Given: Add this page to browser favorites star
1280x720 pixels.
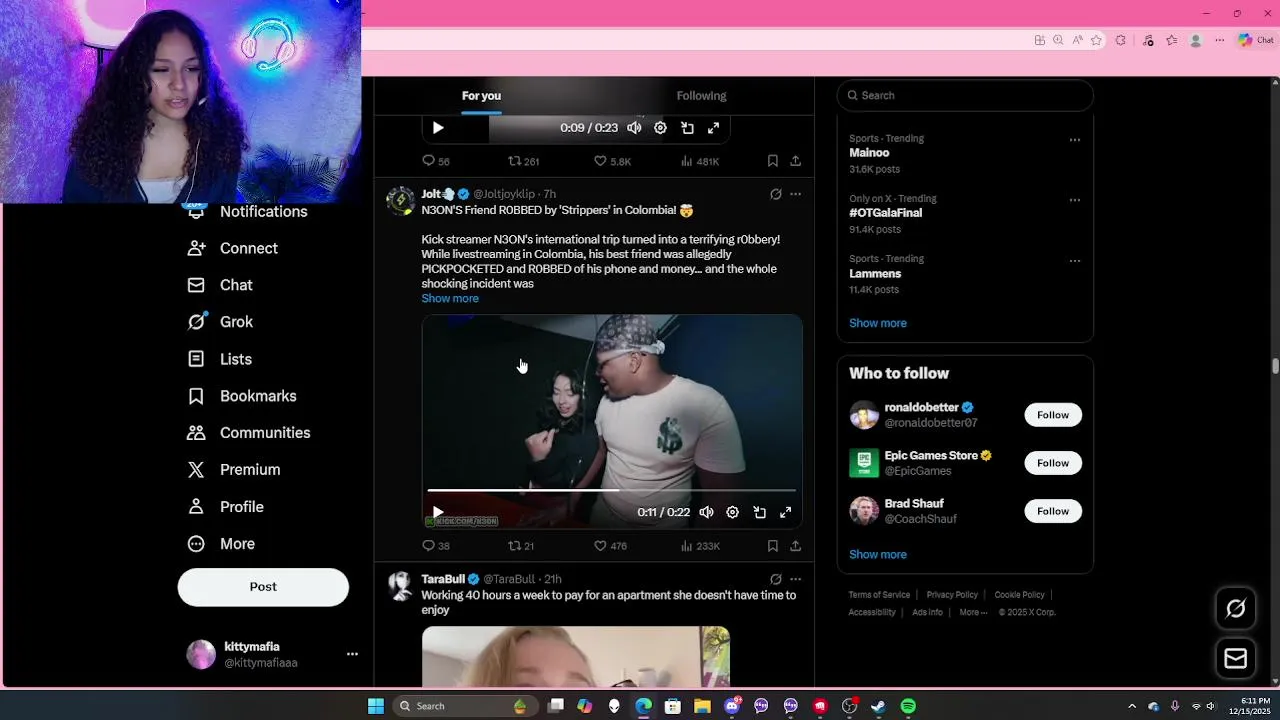Looking at the screenshot, I should 1096,40.
